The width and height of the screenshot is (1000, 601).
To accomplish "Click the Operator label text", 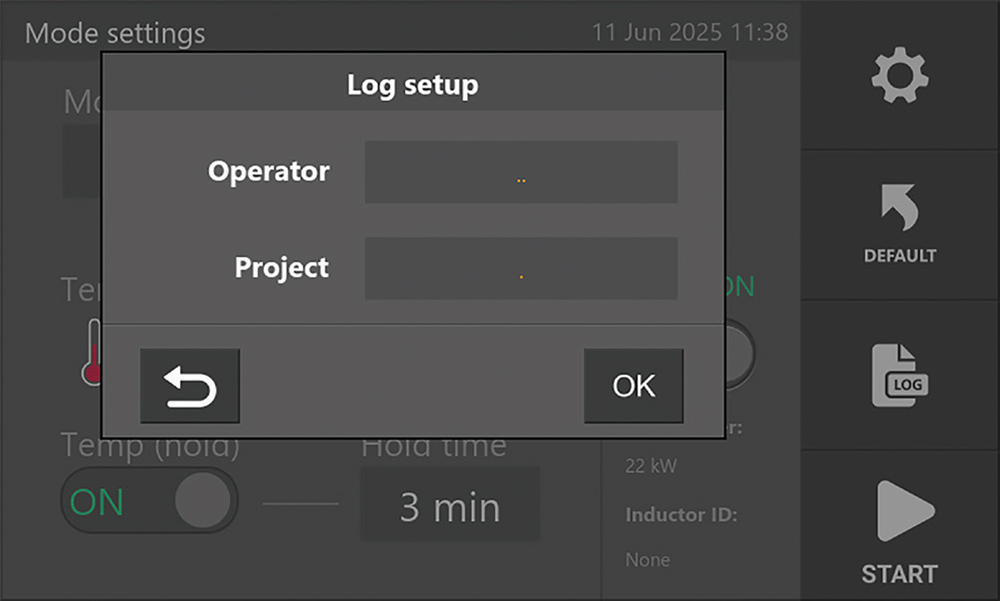I will pos(268,172).
